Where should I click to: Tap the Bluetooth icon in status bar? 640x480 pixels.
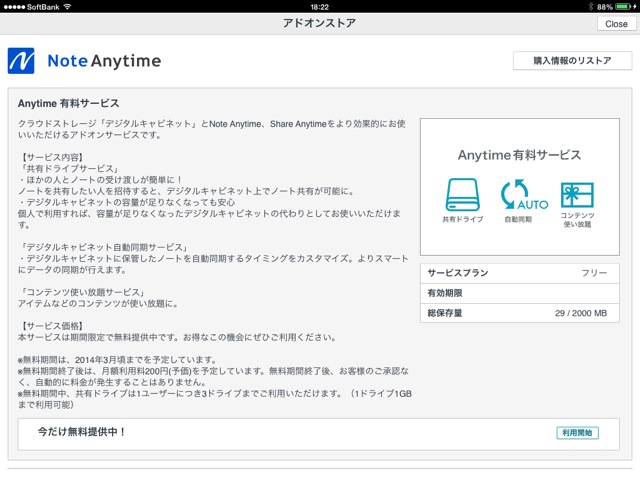(590, 7)
